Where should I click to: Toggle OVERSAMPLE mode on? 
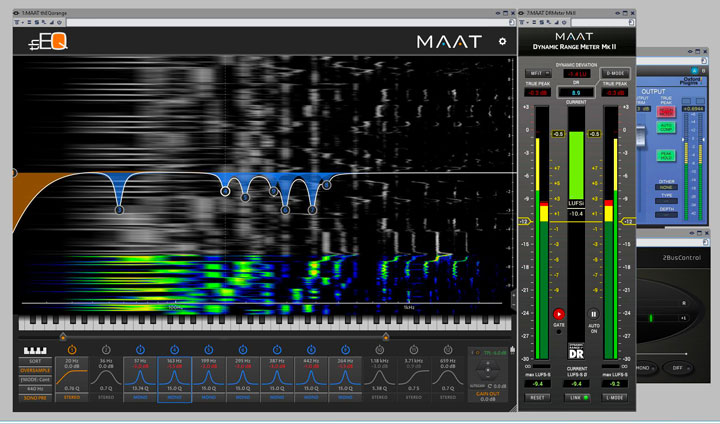[34, 371]
